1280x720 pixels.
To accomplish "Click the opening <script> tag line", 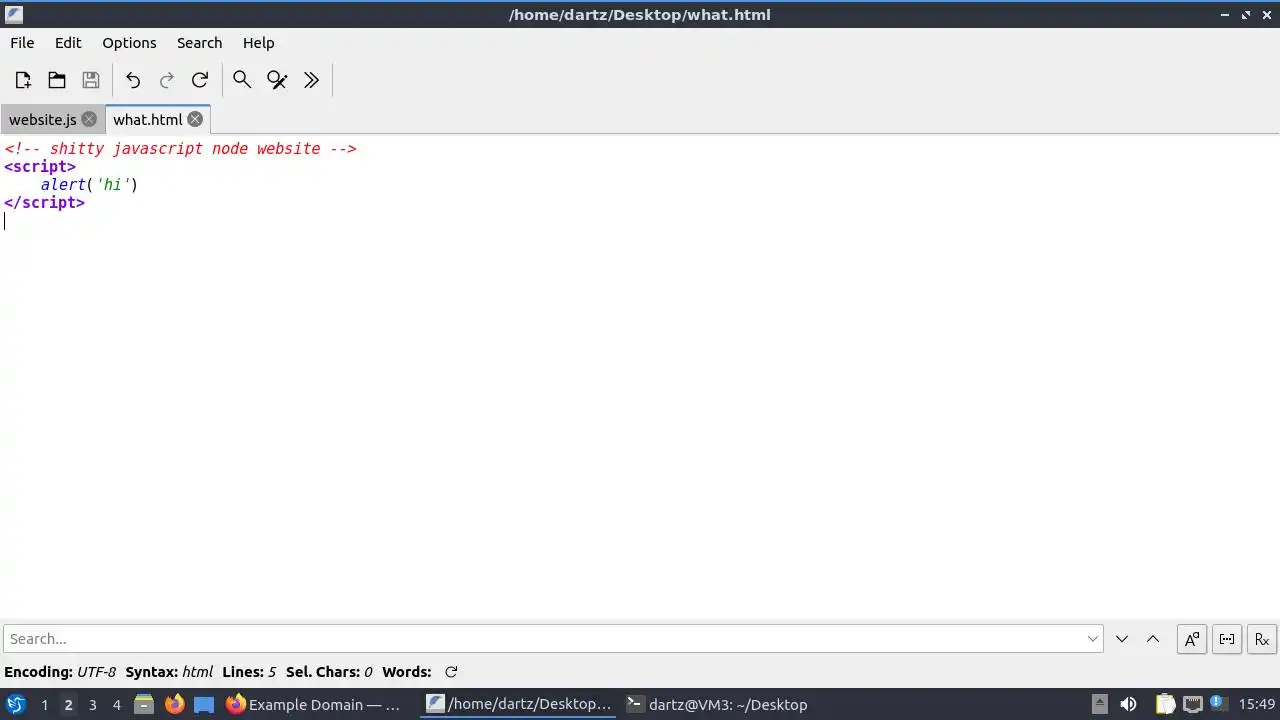I will coord(40,167).
